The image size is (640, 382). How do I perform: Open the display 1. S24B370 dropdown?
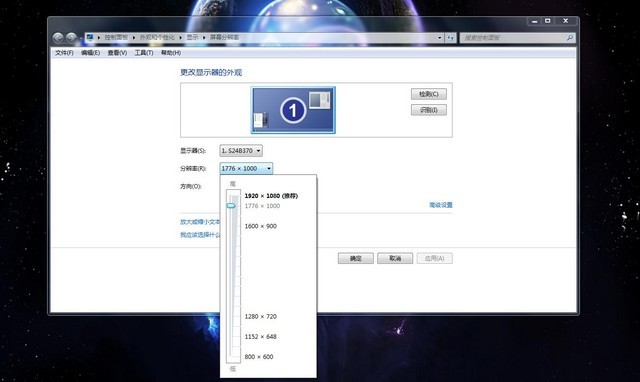pos(241,151)
